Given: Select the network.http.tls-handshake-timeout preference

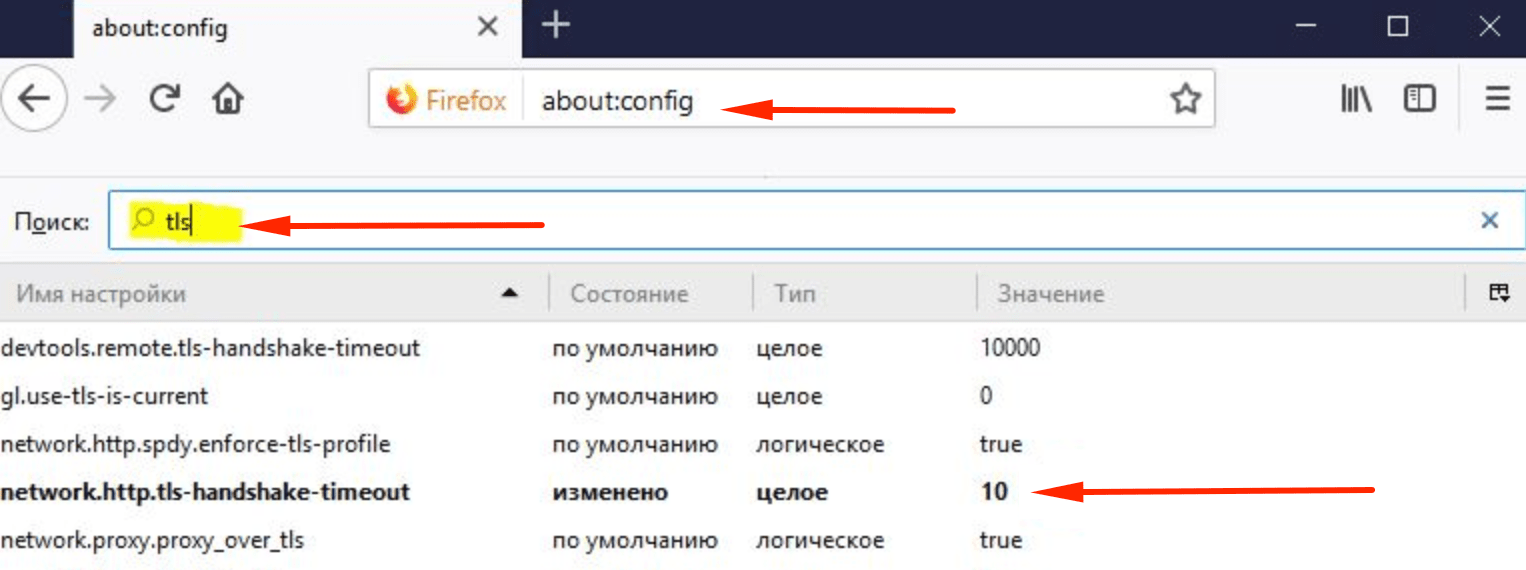Looking at the screenshot, I should (x=206, y=492).
